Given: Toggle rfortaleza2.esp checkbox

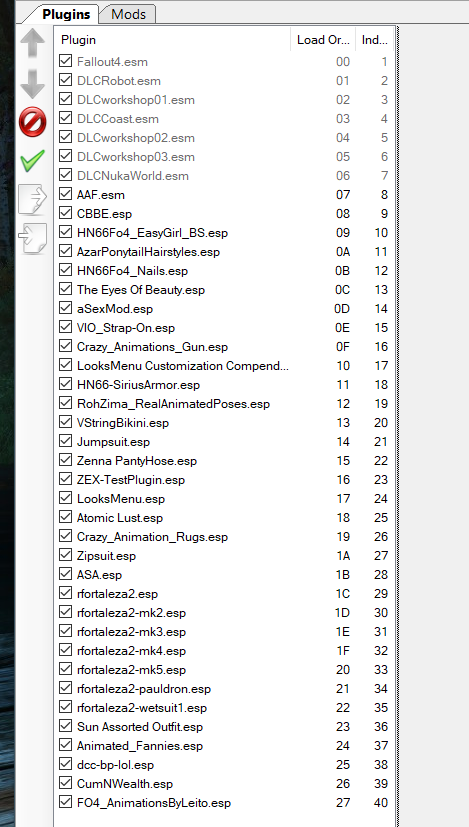Looking at the screenshot, I should click(65, 593).
